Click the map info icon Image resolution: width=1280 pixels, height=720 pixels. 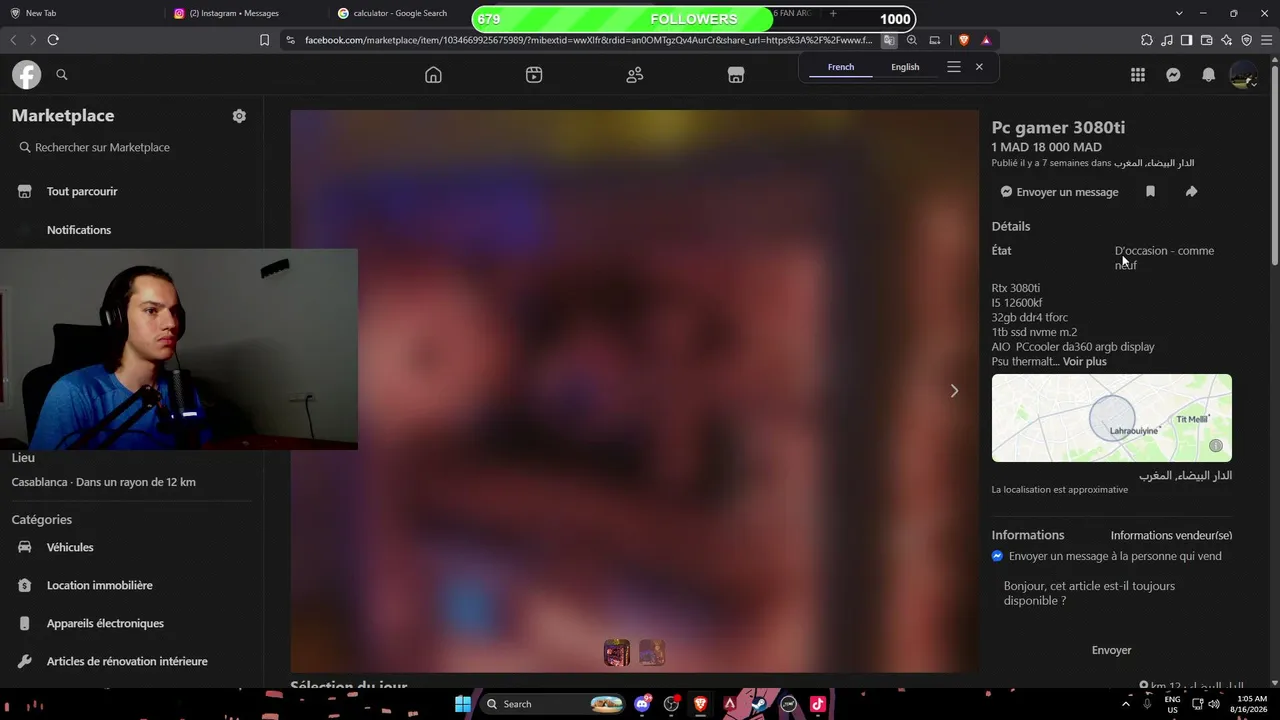click(1216, 446)
